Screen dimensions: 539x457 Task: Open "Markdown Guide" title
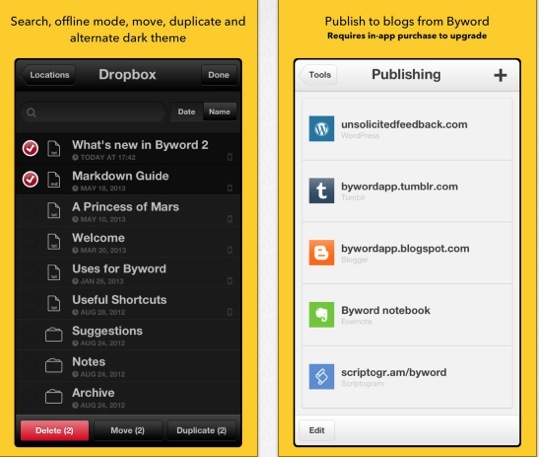coord(121,176)
